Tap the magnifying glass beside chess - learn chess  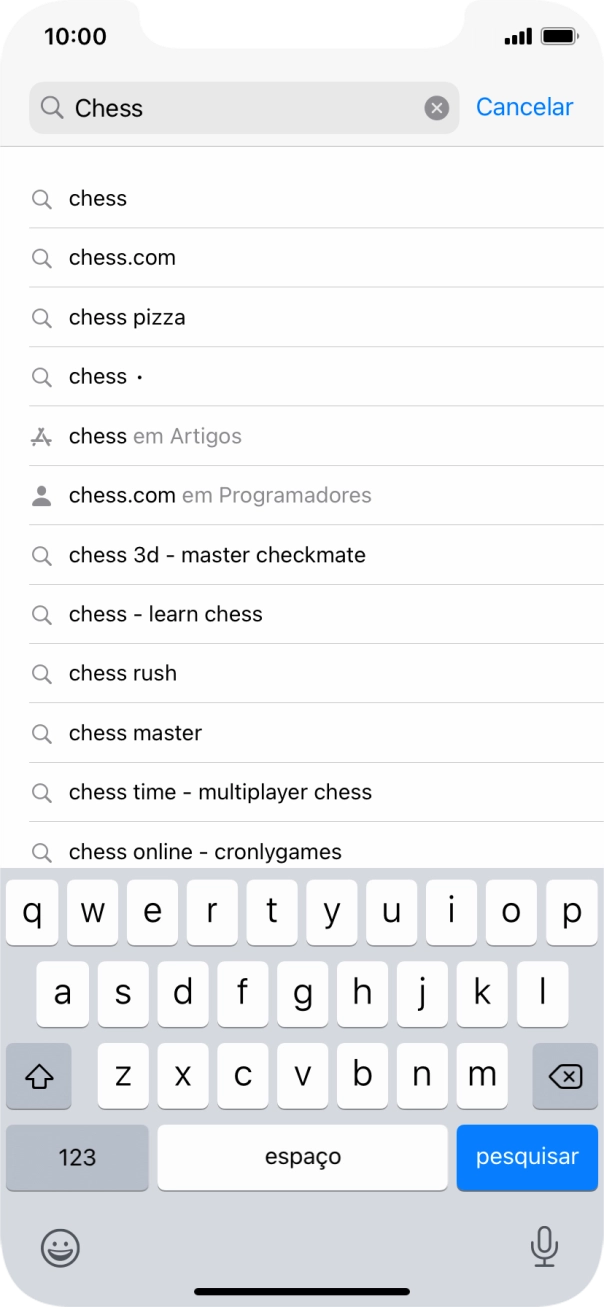point(41,615)
